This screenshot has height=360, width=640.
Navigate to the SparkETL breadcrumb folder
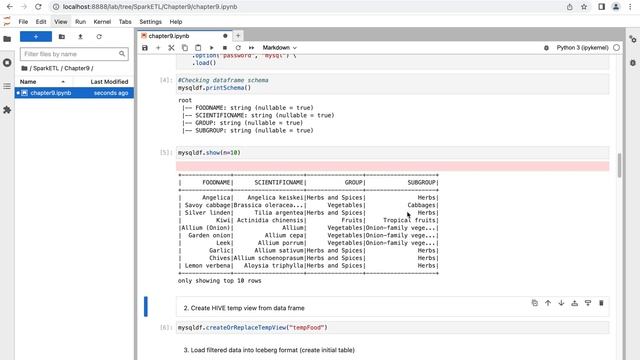coord(46,68)
